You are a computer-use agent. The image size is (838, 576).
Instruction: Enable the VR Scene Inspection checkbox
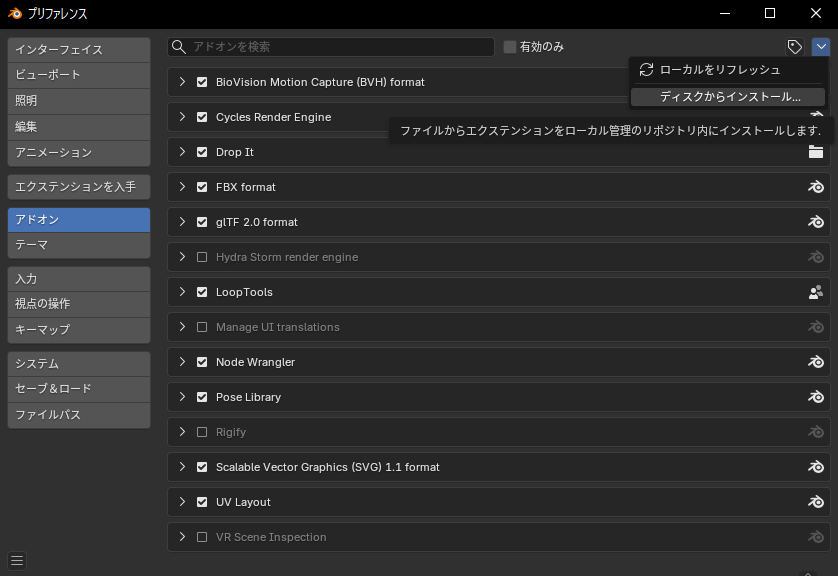[x=202, y=537]
